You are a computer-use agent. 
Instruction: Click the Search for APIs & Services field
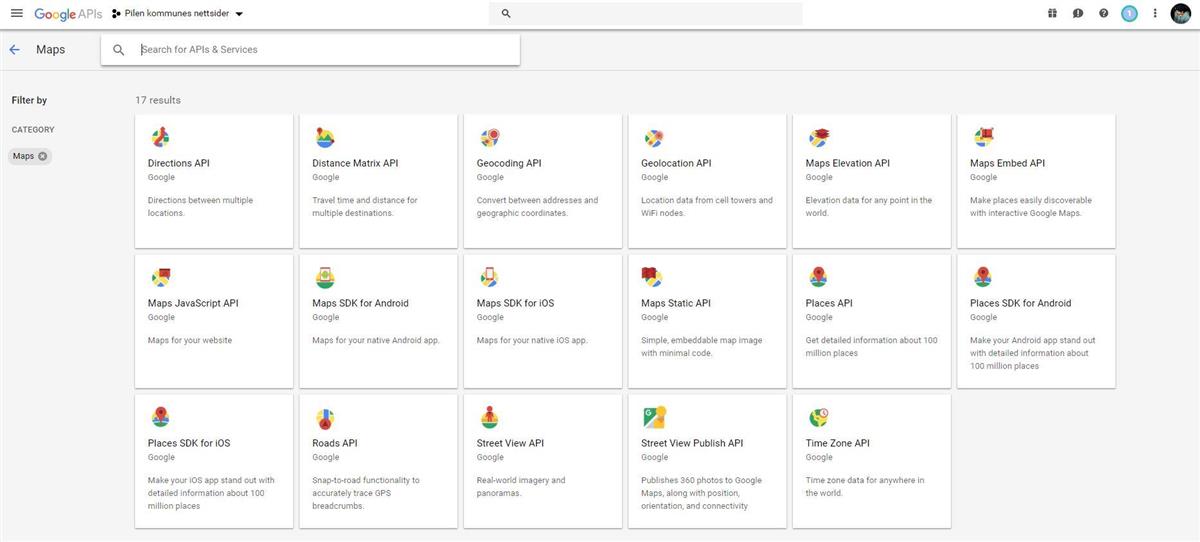point(320,49)
